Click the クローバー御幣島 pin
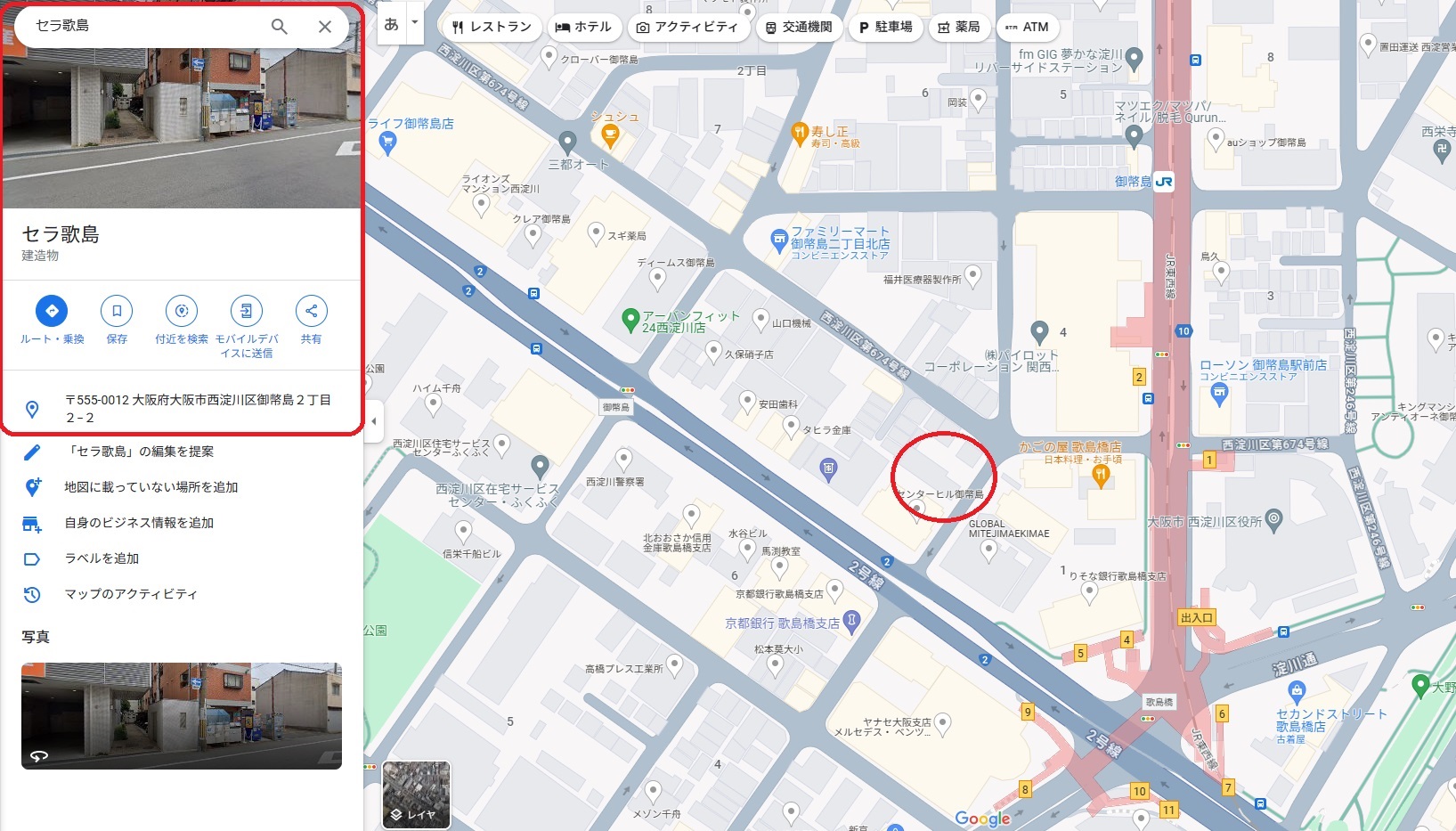The height and width of the screenshot is (831, 1456). [x=549, y=58]
